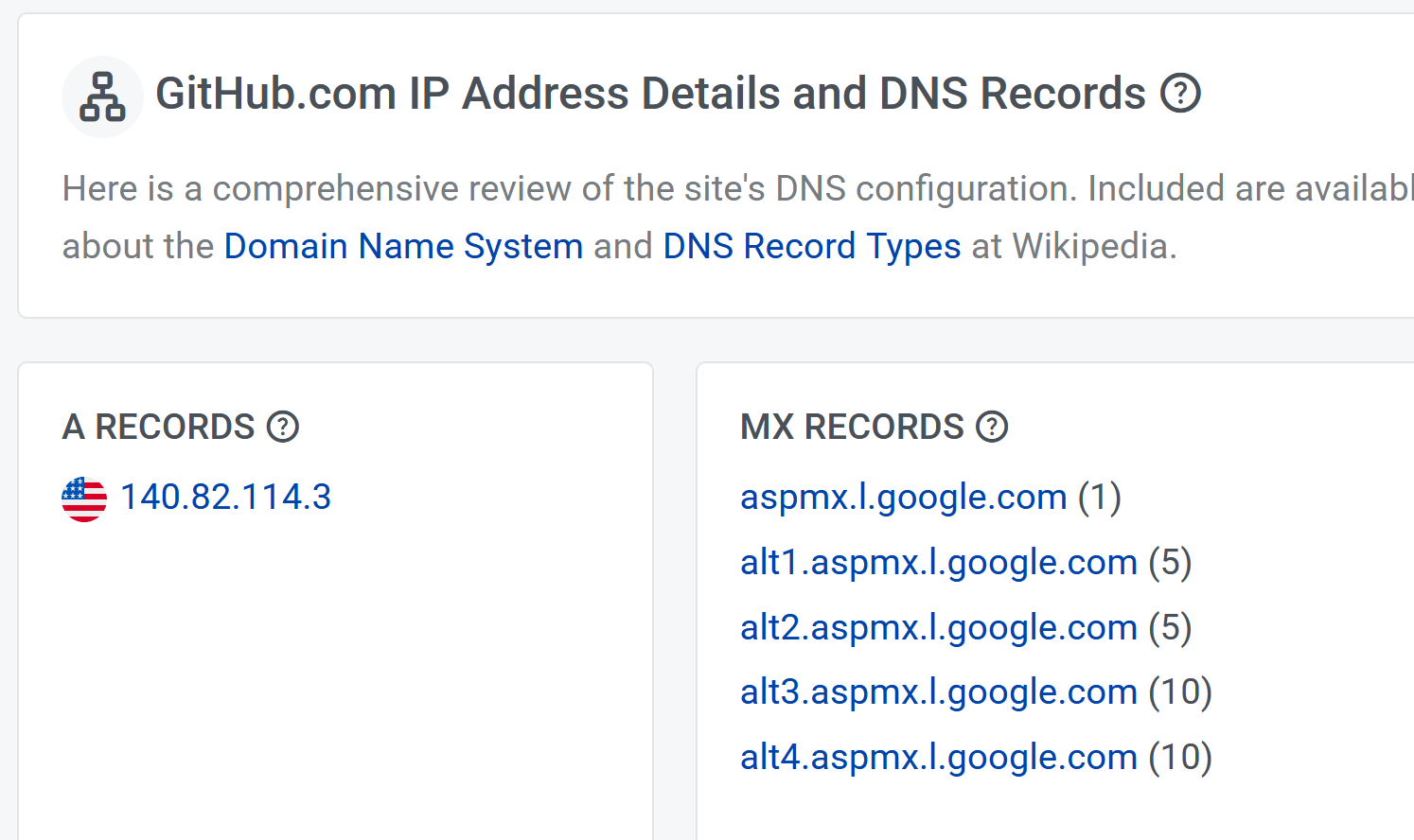
Task: Click the '(10)' priority after alt4.aspmx.l.google.com
Action: coord(1180,757)
